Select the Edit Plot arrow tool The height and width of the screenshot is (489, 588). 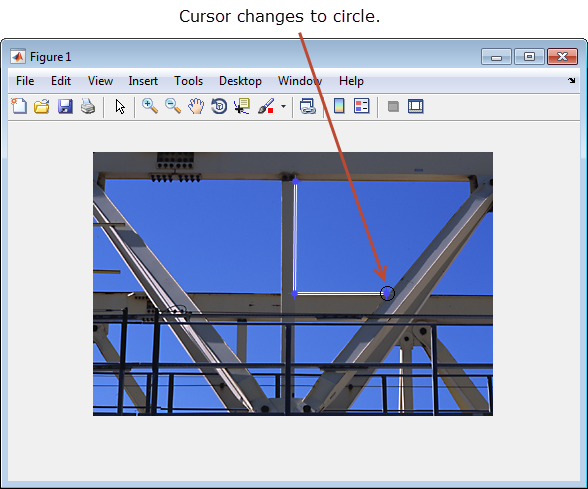pos(120,106)
